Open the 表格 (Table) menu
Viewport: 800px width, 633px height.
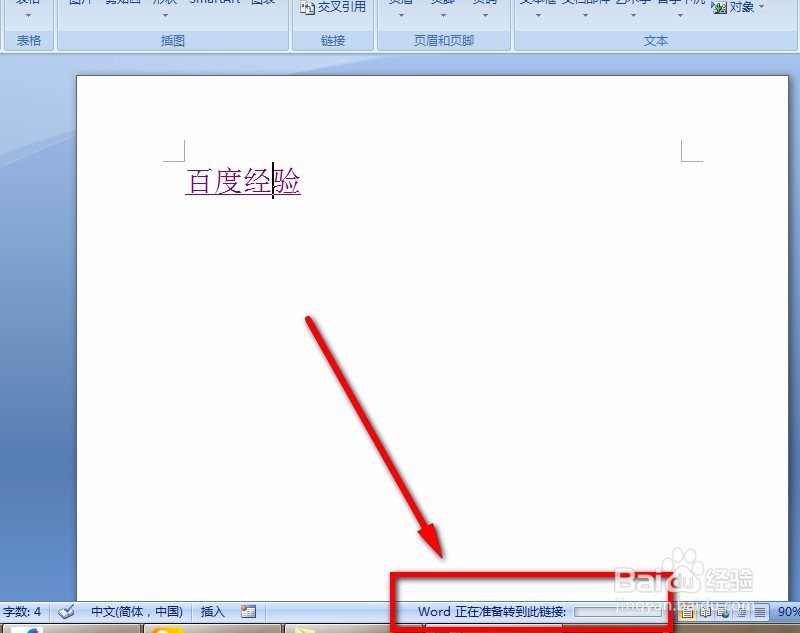pyautogui.click(x=26, y=8)
